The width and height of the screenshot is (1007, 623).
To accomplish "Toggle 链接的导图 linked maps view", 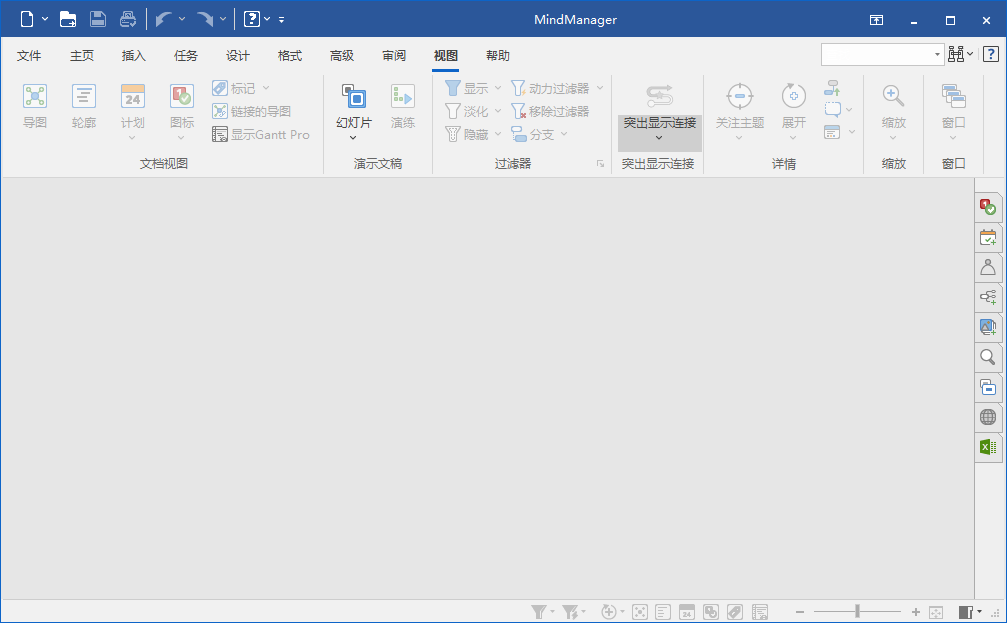I will (x=252, y=111).
